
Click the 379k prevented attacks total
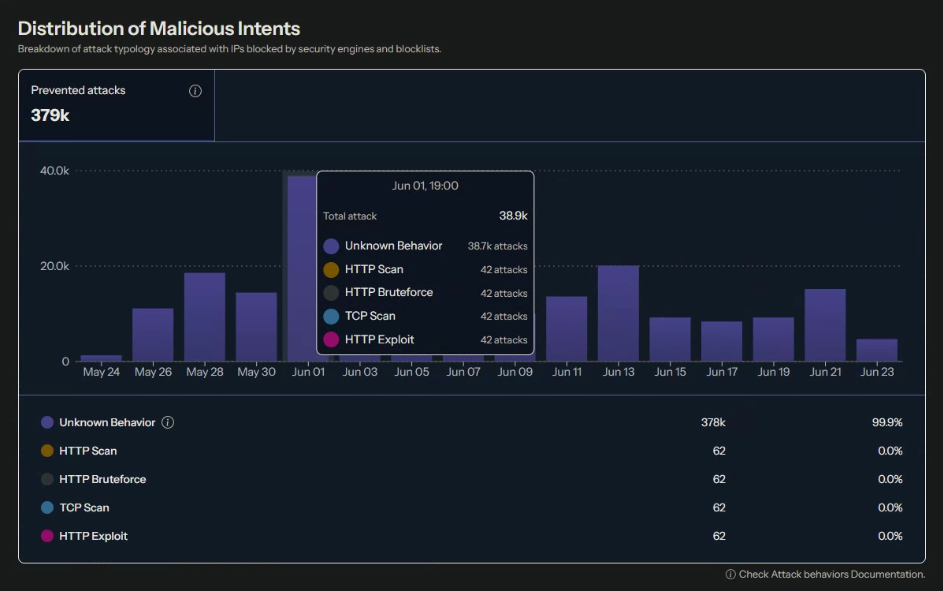coord(51,115)
